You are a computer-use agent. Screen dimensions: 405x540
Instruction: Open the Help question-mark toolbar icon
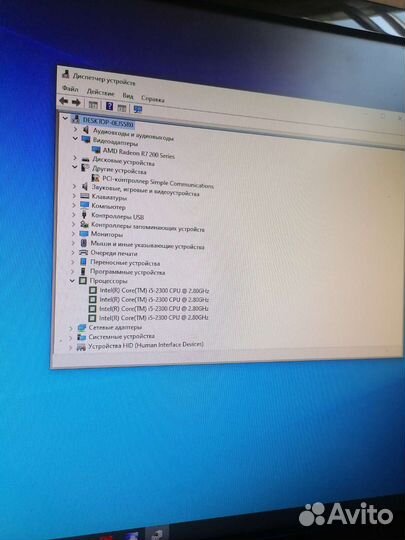tap(109, 106)
